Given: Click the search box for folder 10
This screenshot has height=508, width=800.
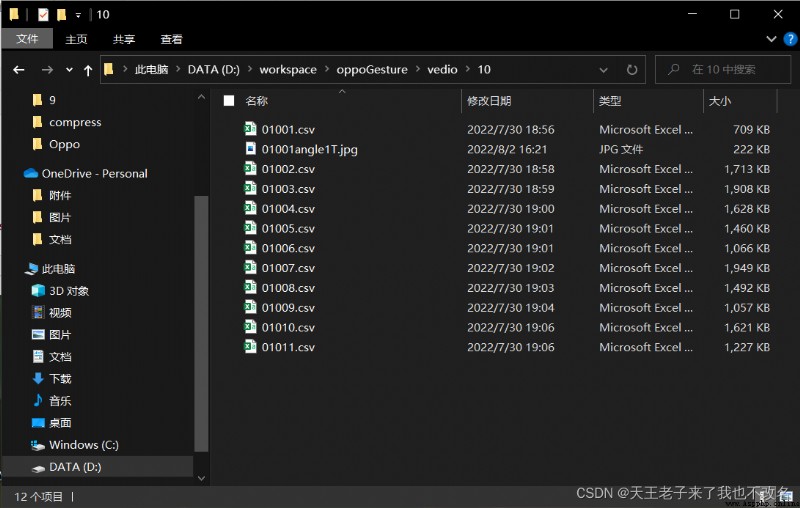Looking at the screenshot, I should pyautogui.click(x=723, y=69).
